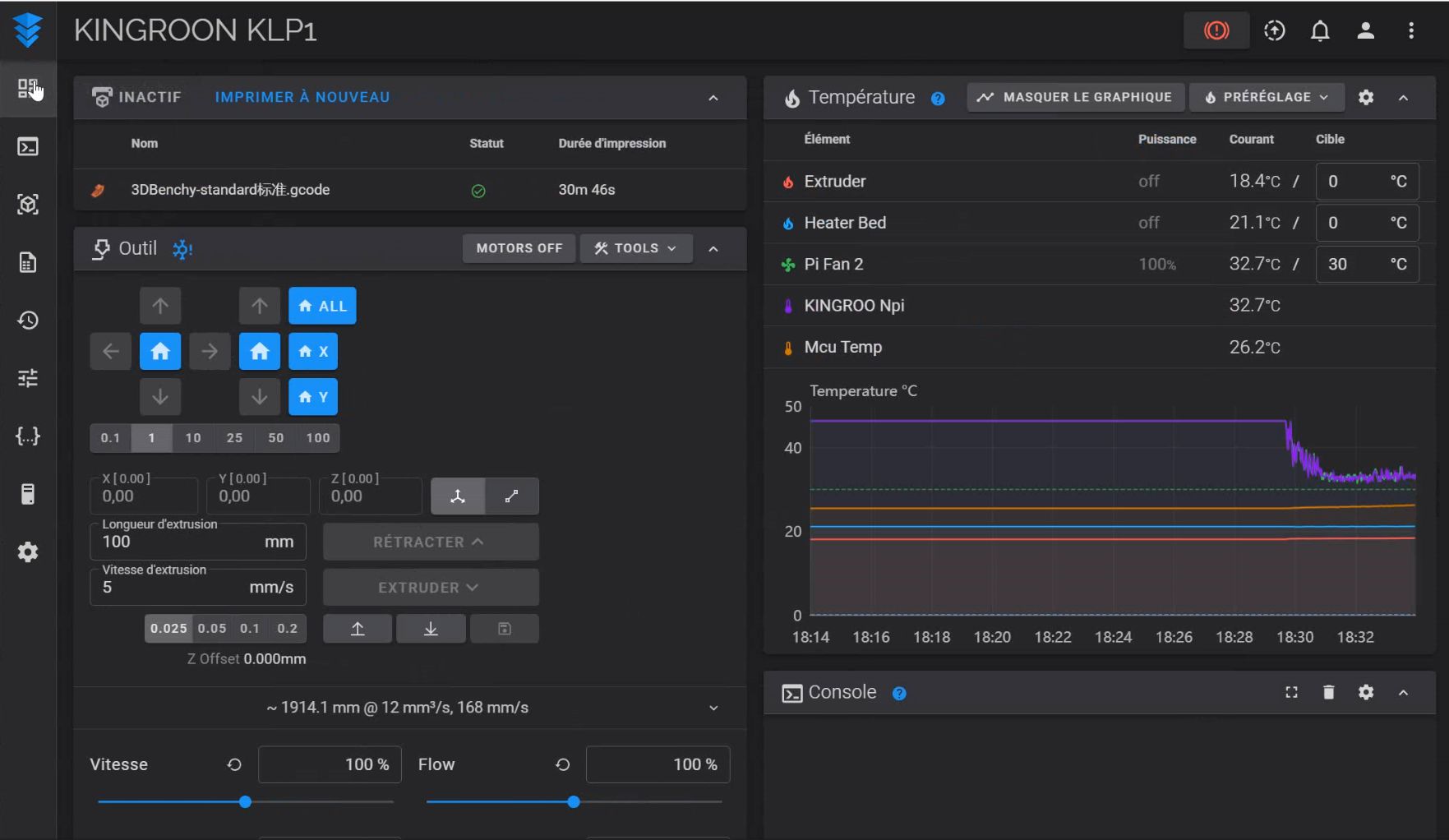This screenshot has height=840, width=1449.
Task: Click the Fluidd logo
Action: [x=28, y=30]
